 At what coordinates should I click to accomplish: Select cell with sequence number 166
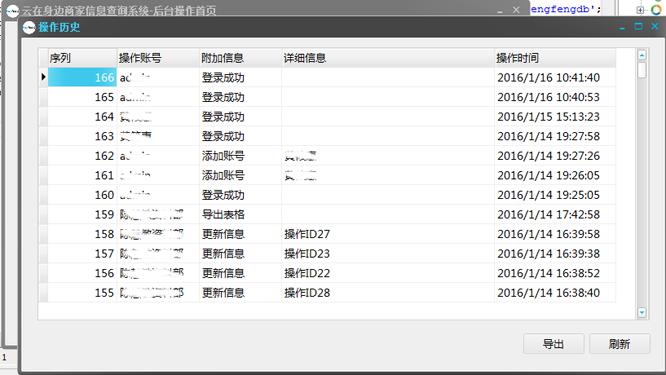tap(82, 78)
